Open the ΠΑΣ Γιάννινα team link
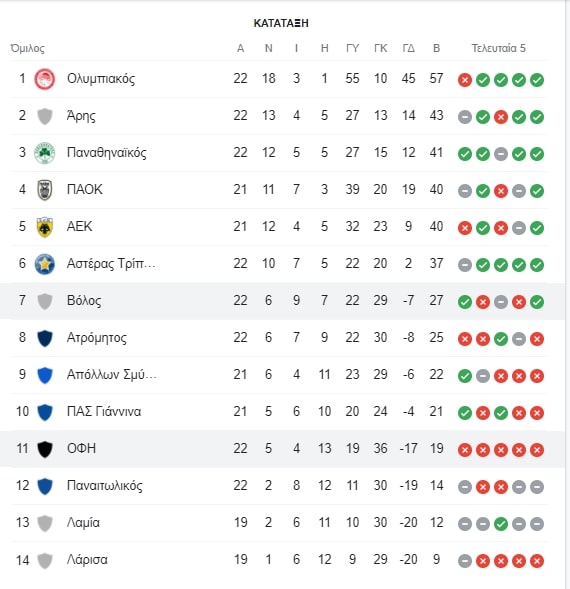 click(x=104, y=412)
